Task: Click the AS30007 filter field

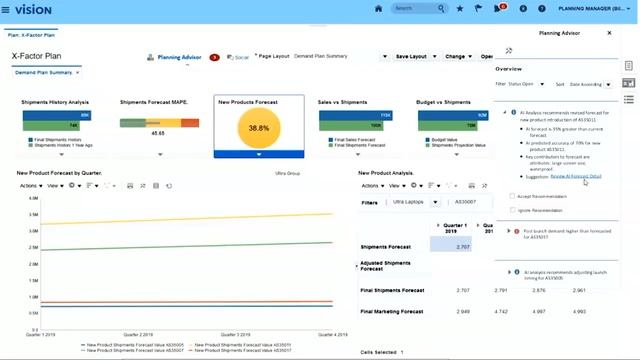Action: (470, 202)
